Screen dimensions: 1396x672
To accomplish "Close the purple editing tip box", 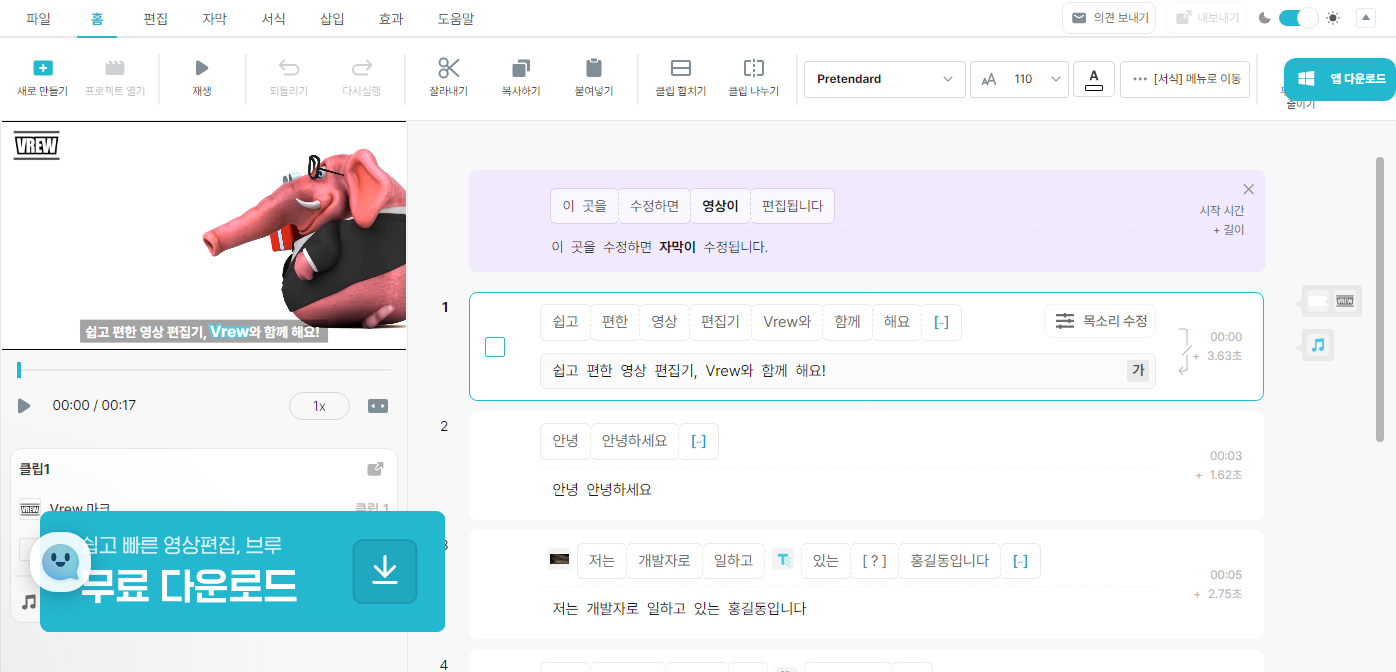I will click(x=1248, y=189).
